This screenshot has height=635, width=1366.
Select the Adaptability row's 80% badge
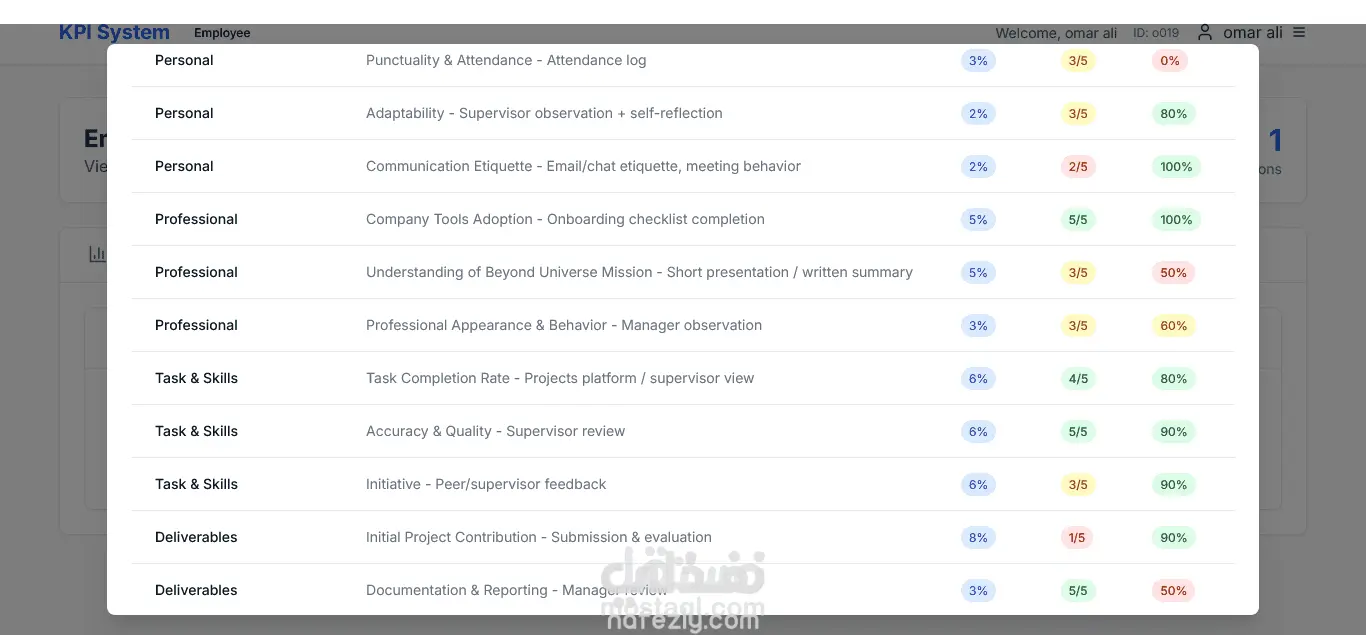[x=1174, y=114]
